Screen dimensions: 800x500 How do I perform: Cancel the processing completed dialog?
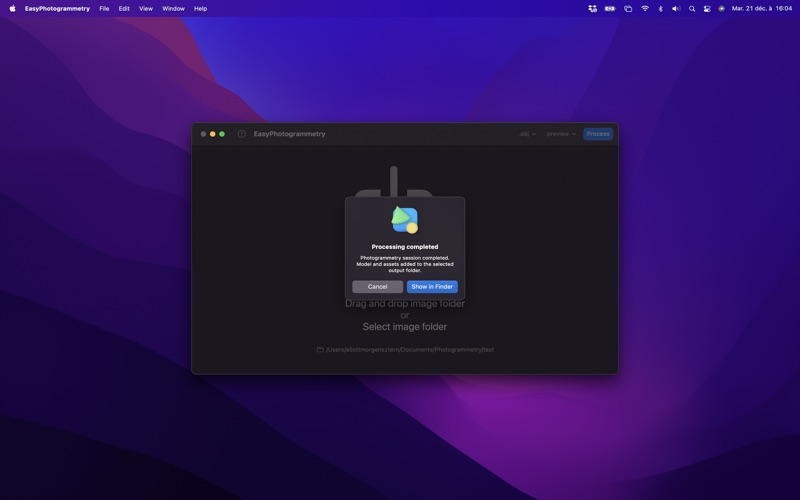pos(377,287)
